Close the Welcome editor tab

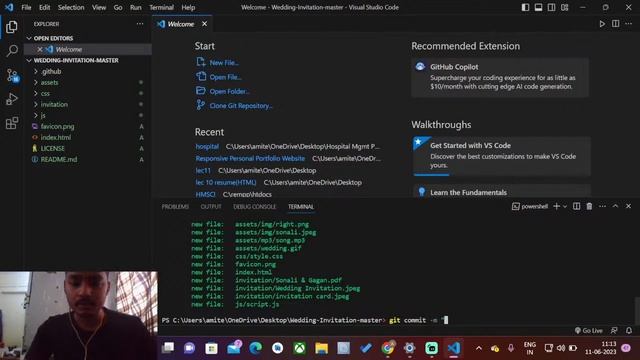[x=204, y=24]
